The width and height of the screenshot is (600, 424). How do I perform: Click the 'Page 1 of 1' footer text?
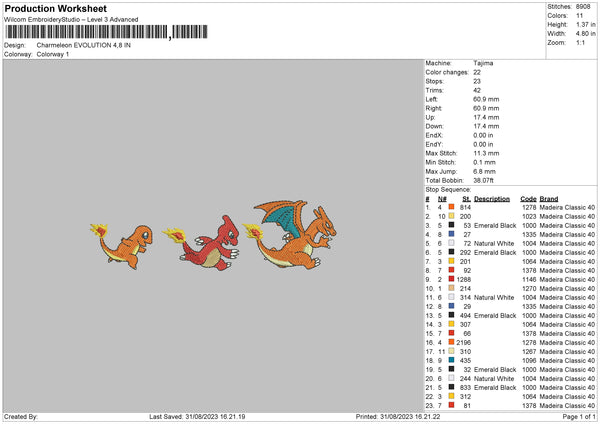click(579, 417)
